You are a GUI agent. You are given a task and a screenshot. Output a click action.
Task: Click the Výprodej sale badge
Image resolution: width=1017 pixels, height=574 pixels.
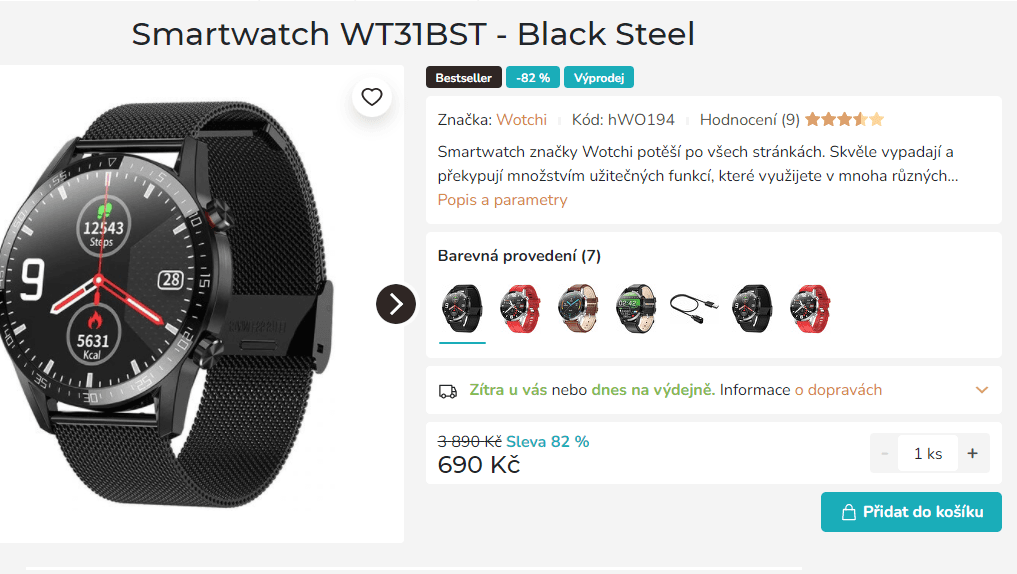[x=599, y=78]
